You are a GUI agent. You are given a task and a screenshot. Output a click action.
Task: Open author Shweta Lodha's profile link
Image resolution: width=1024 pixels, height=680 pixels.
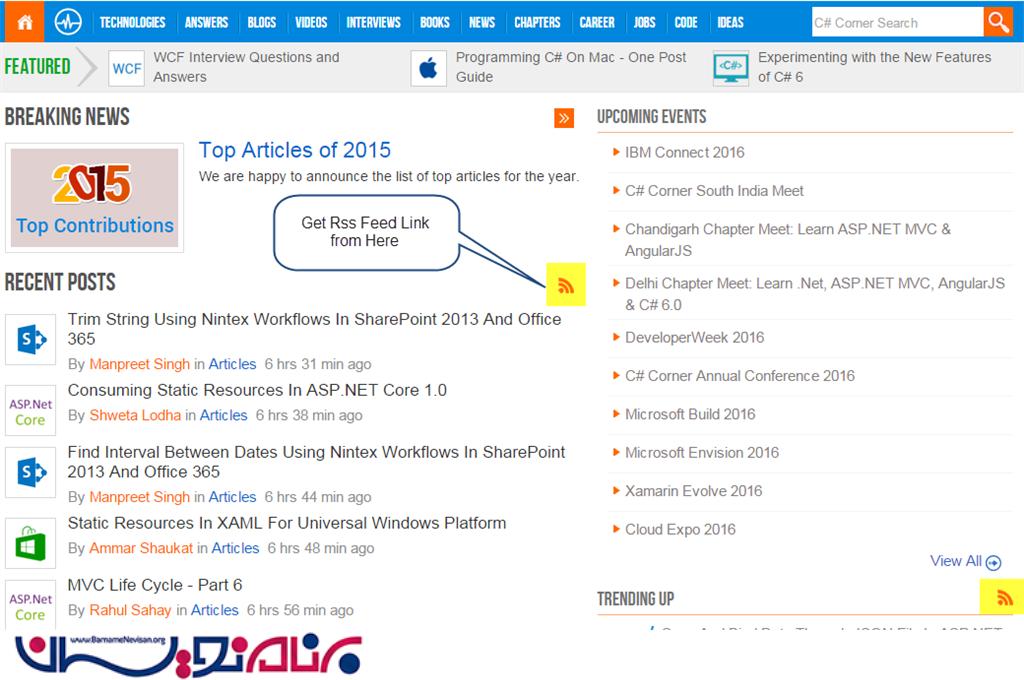[135, 415]
